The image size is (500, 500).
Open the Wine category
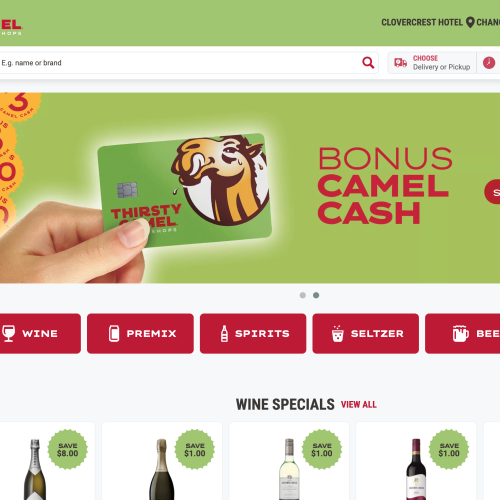pos(40,333)
